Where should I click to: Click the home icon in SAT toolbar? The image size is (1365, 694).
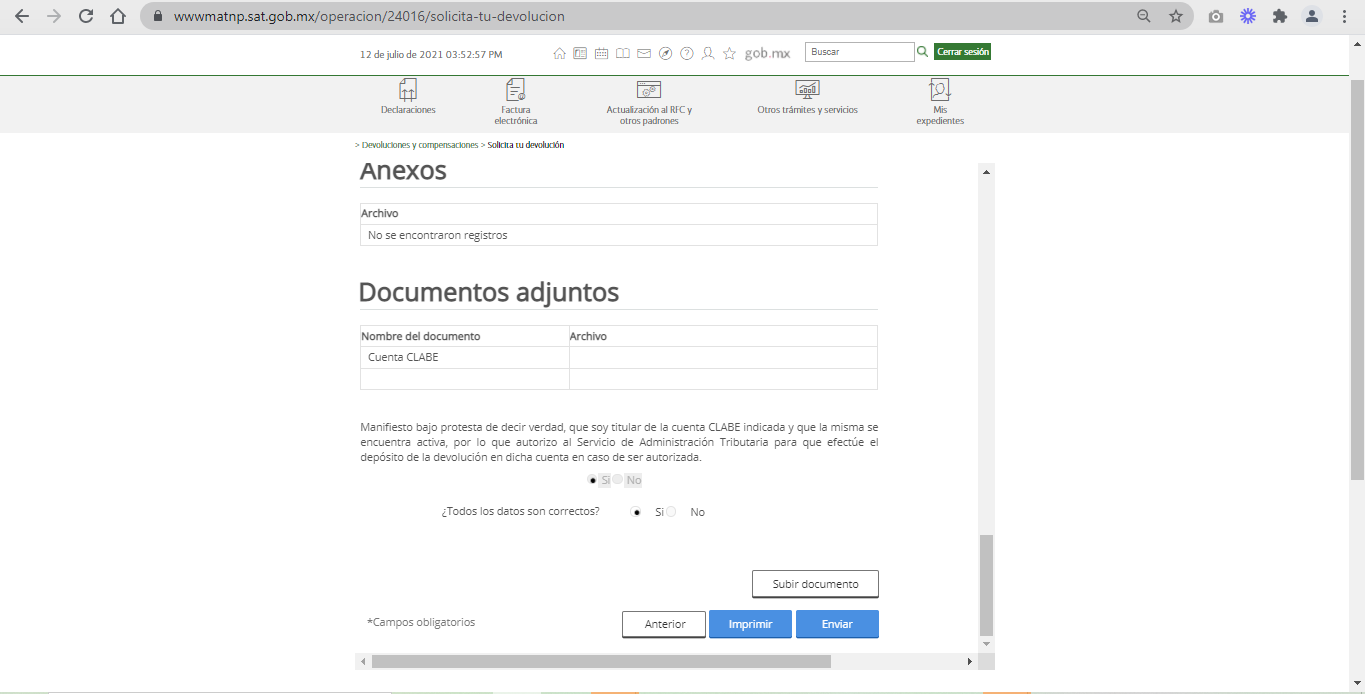pyautogui.click(x=560, y=53)
